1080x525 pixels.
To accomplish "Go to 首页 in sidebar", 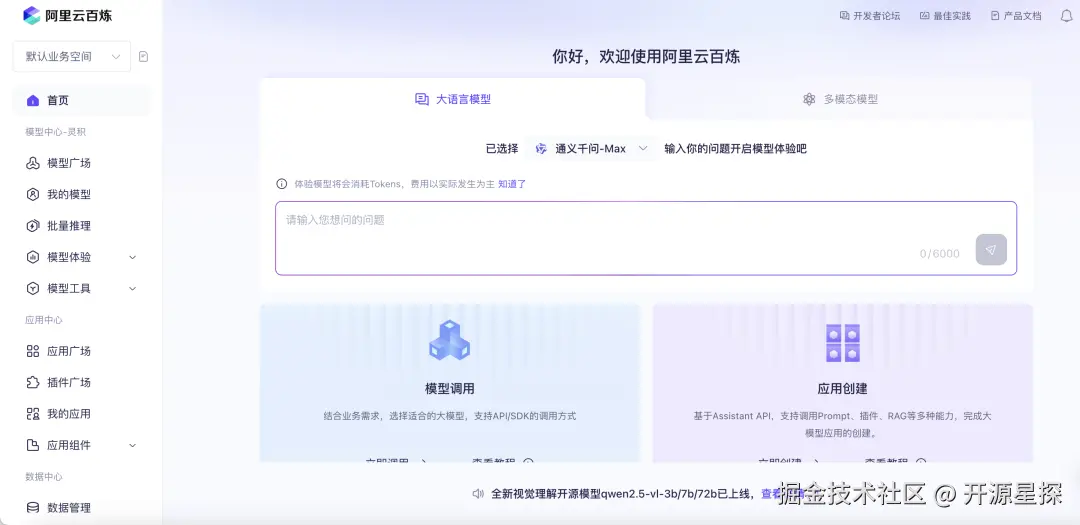I will (81, 101).
